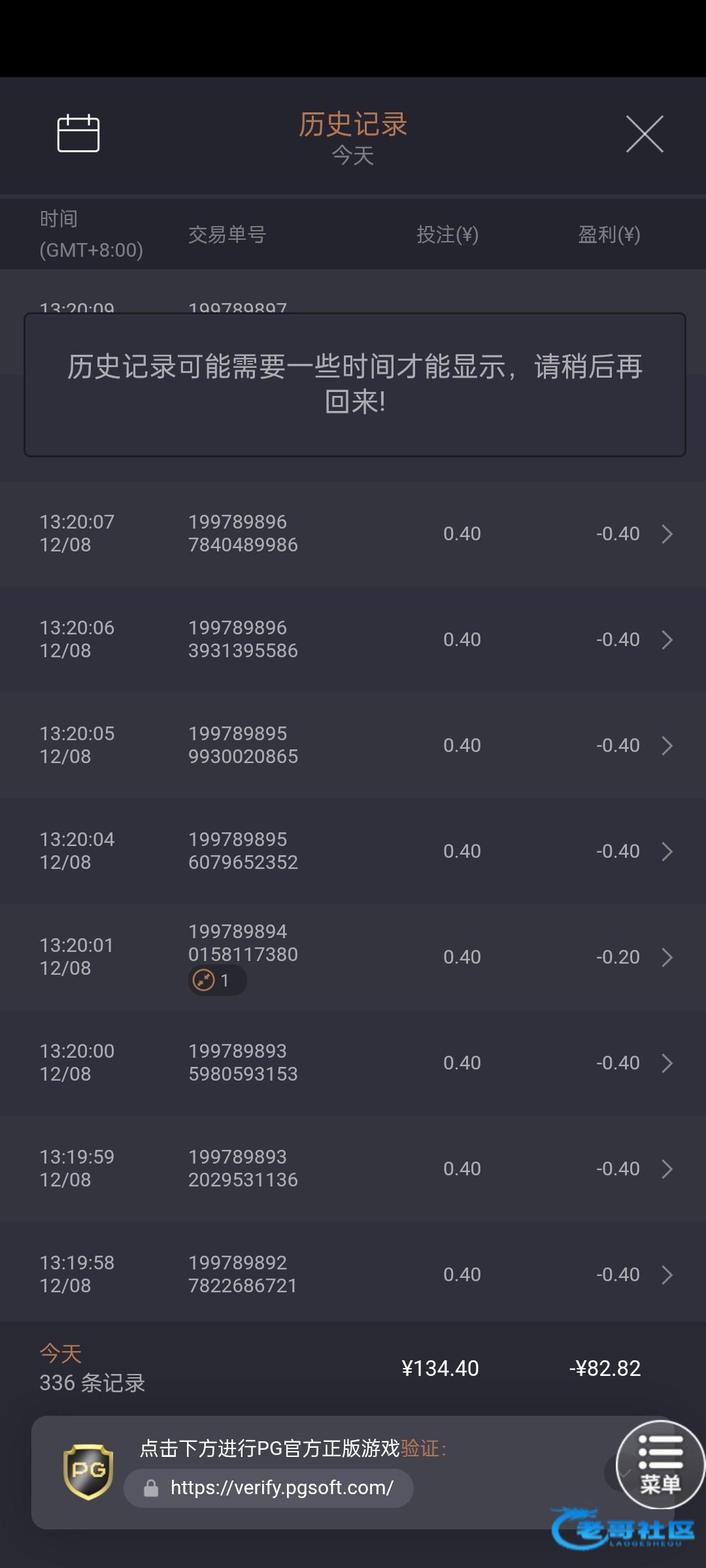Image resolution: width=706 pixels, height=1568 pixels.
Task: Expand details for 13:20:07 record
Action: (x=667, y=534)
